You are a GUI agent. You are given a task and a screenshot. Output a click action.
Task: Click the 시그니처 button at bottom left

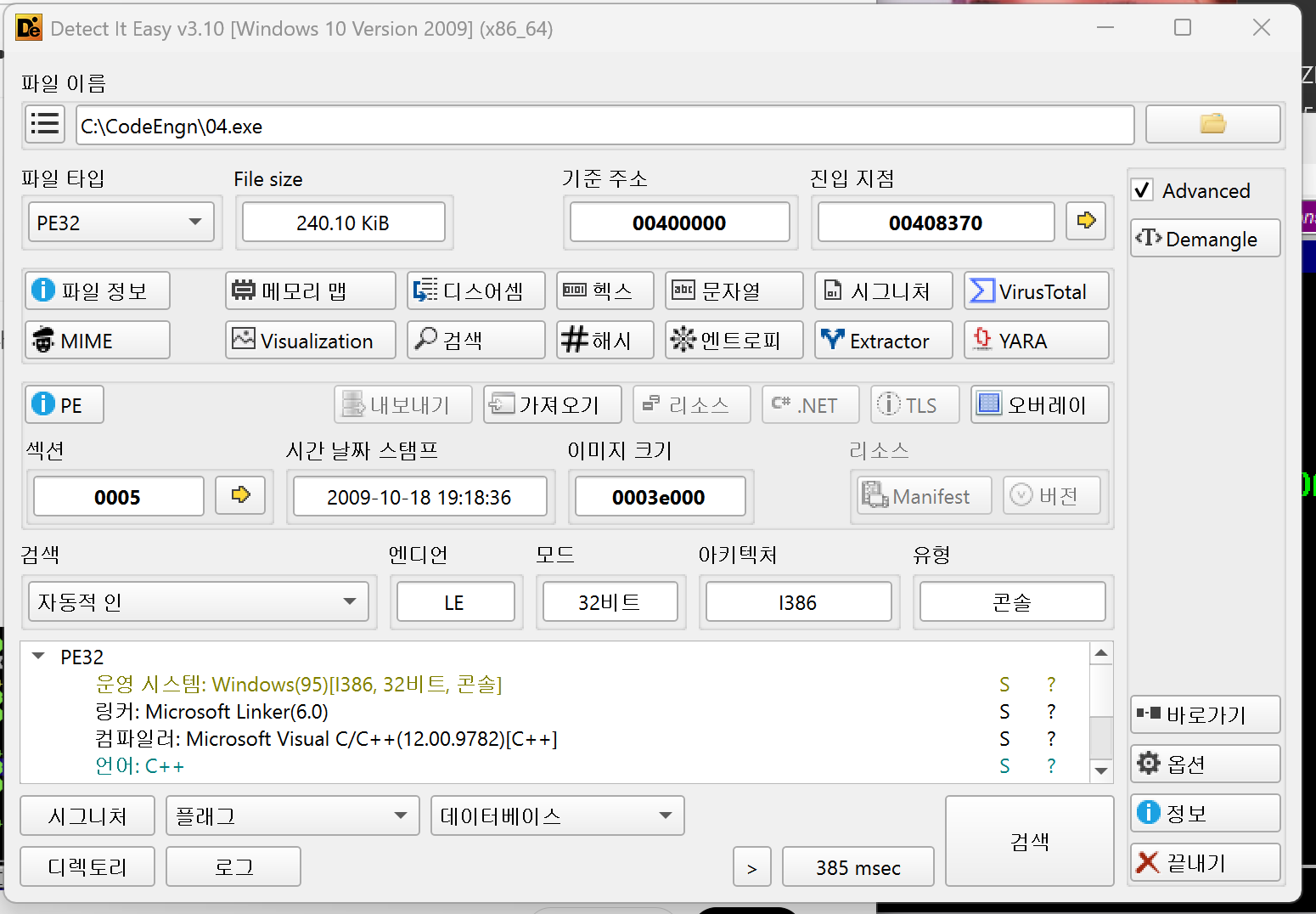87,815
